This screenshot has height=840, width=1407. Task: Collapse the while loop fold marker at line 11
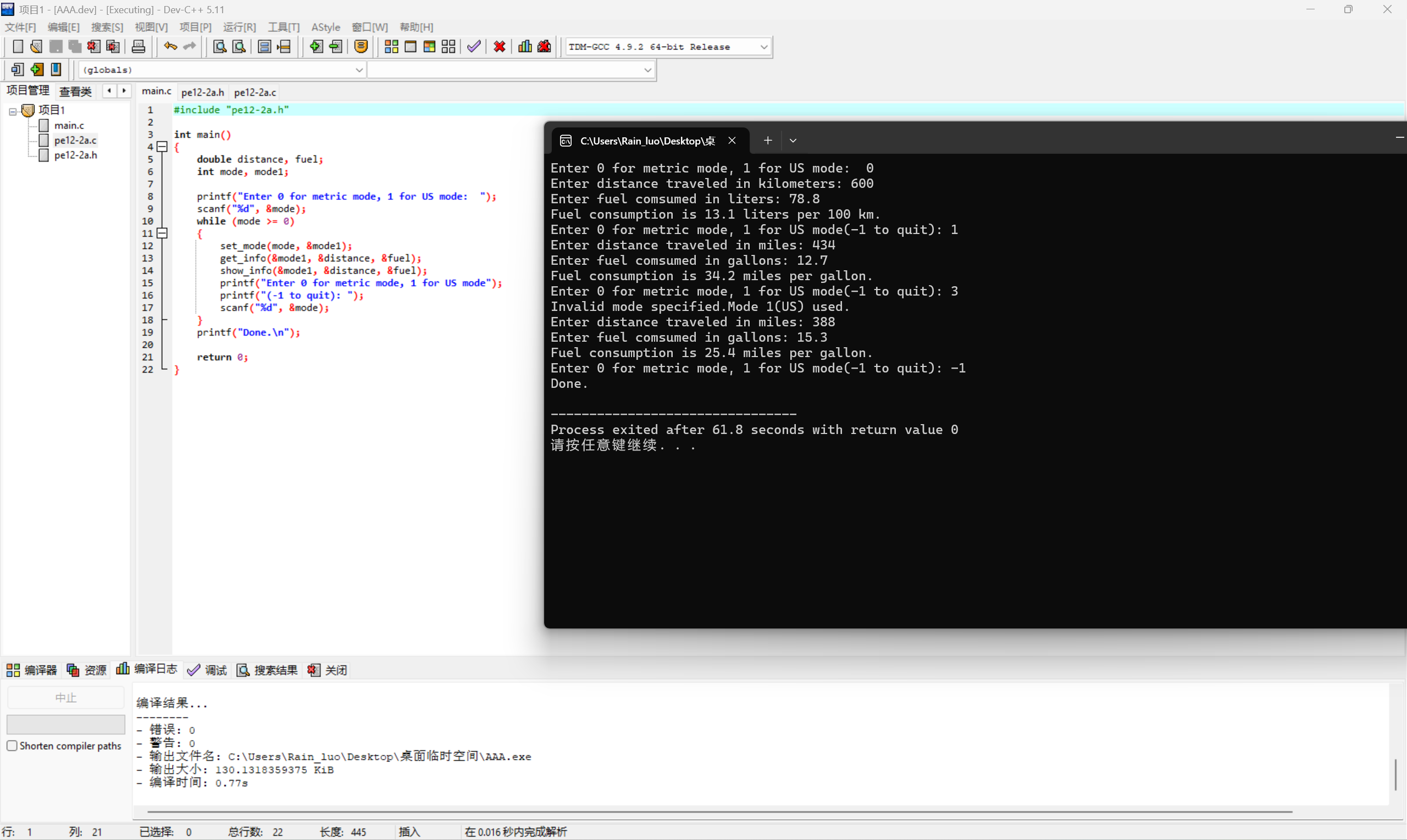[163, 233]
